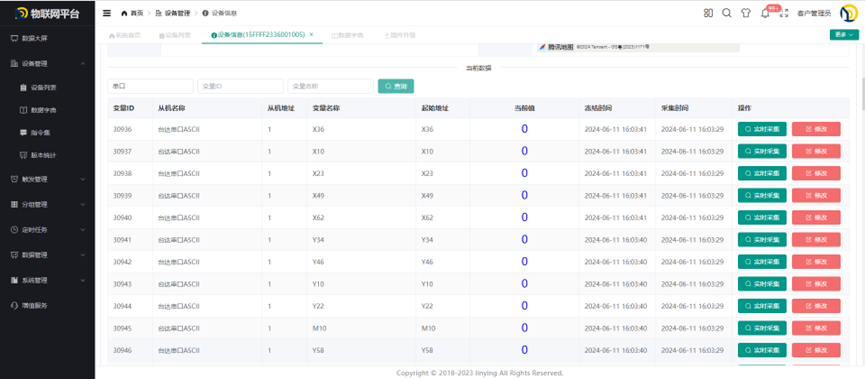
Task: Focus the 变量名称 input field
Action: click(330, 86)
